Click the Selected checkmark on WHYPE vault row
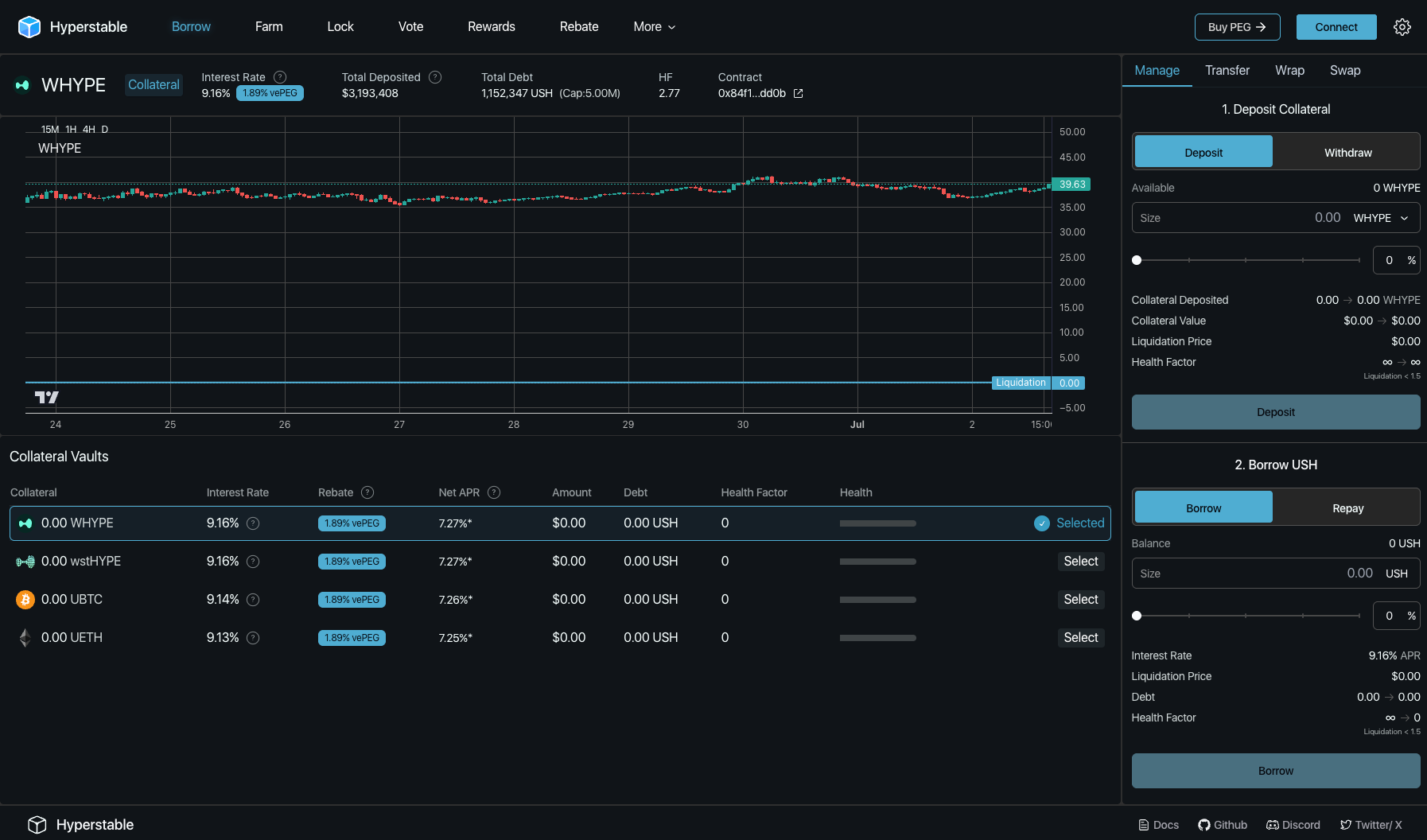Viewport: 1427px width, 840px height. click(x=1042, y=523)
